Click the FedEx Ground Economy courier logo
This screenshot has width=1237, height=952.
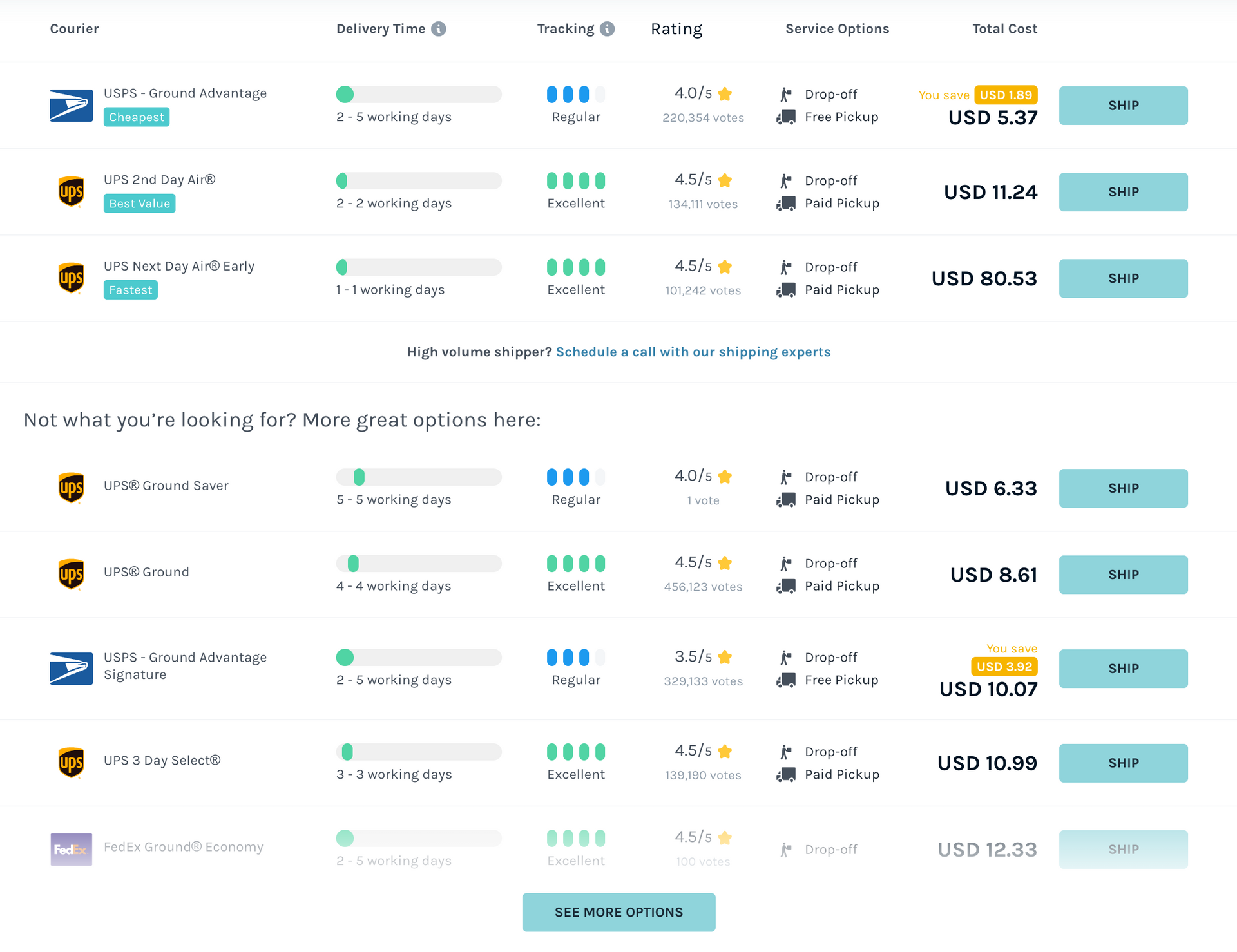(x=71, y=849)
